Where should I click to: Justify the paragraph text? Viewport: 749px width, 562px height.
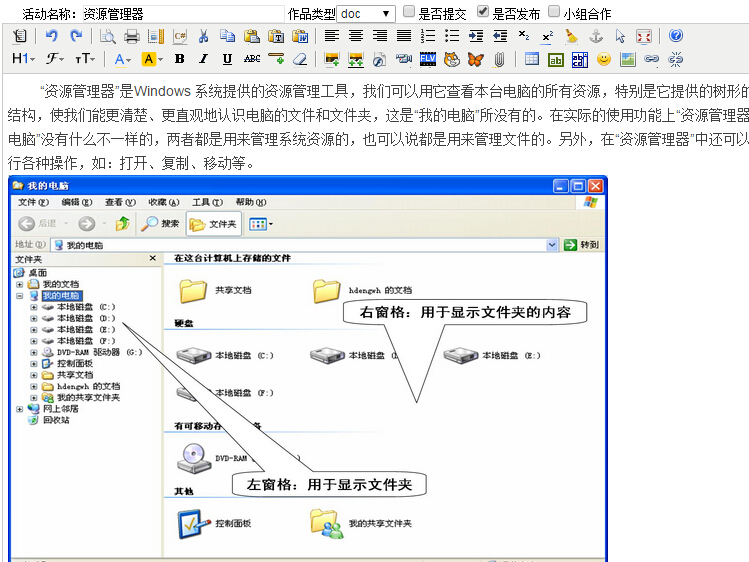[x=404, y=36]
